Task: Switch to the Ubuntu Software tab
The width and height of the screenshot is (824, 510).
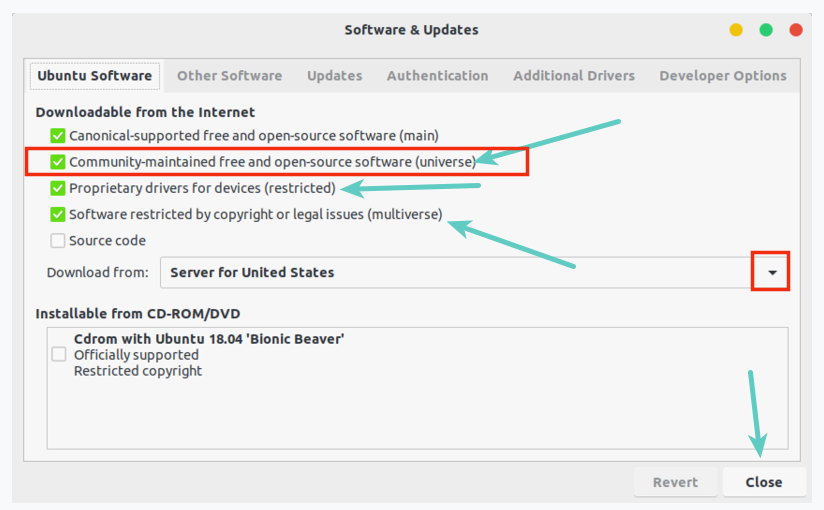Action: pyautogui.click(x=95, y=76)
